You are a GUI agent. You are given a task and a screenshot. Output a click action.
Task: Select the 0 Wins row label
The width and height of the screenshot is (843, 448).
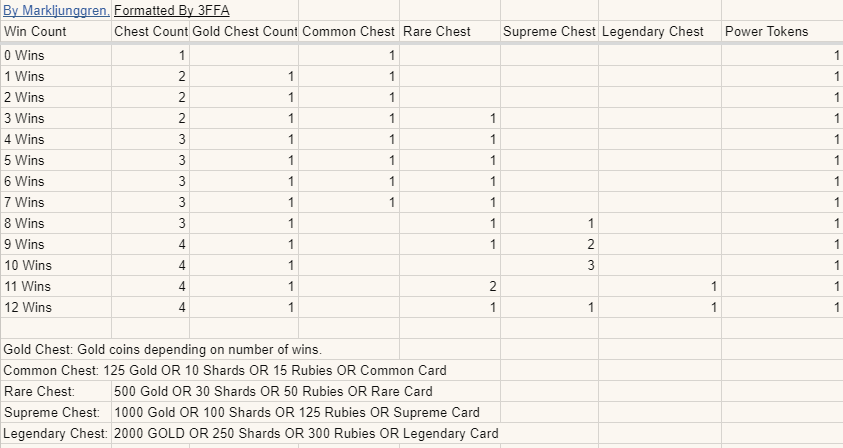[24, 55]
